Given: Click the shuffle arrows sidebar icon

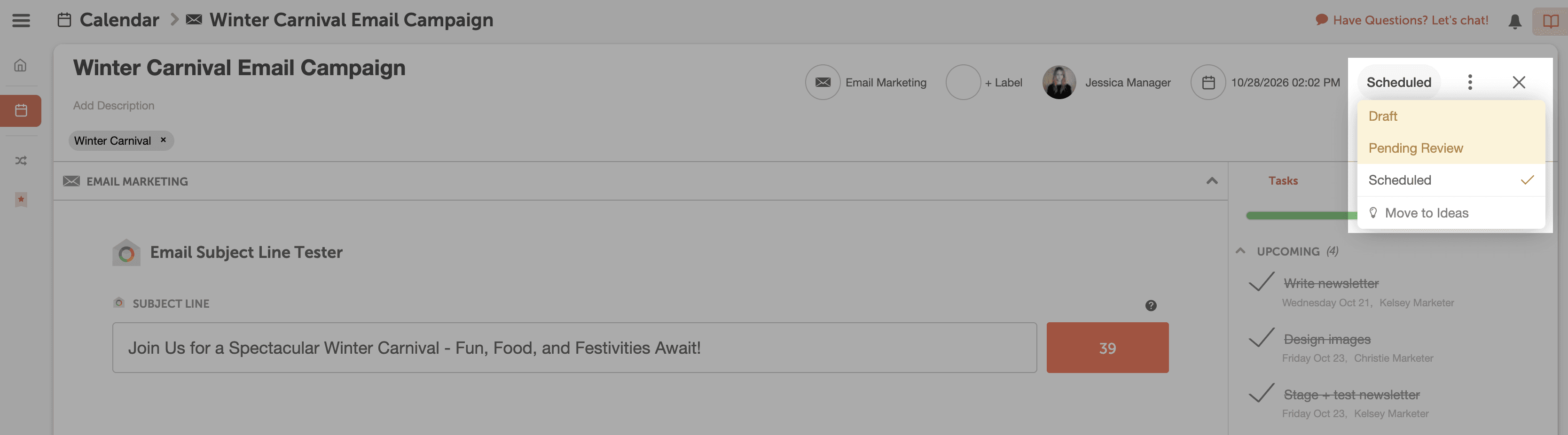Looking at the screenshot, I should 21,161.
